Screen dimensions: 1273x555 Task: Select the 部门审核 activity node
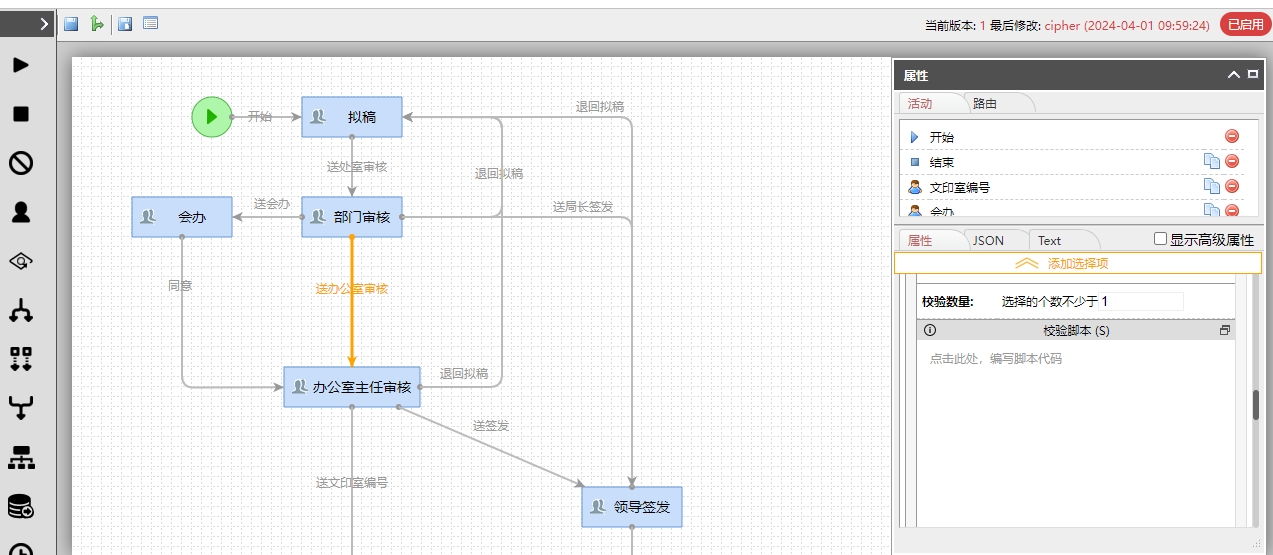tap(352, 217)
